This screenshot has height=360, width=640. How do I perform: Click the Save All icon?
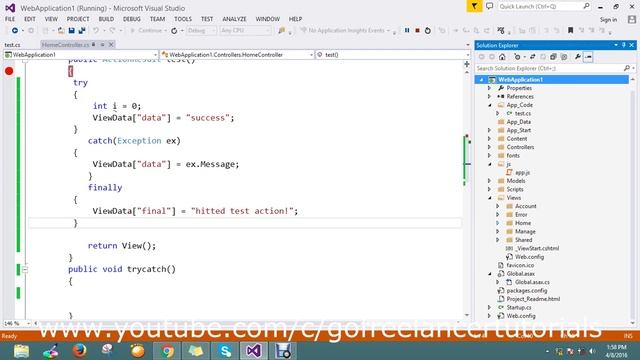tap(82, 30)
